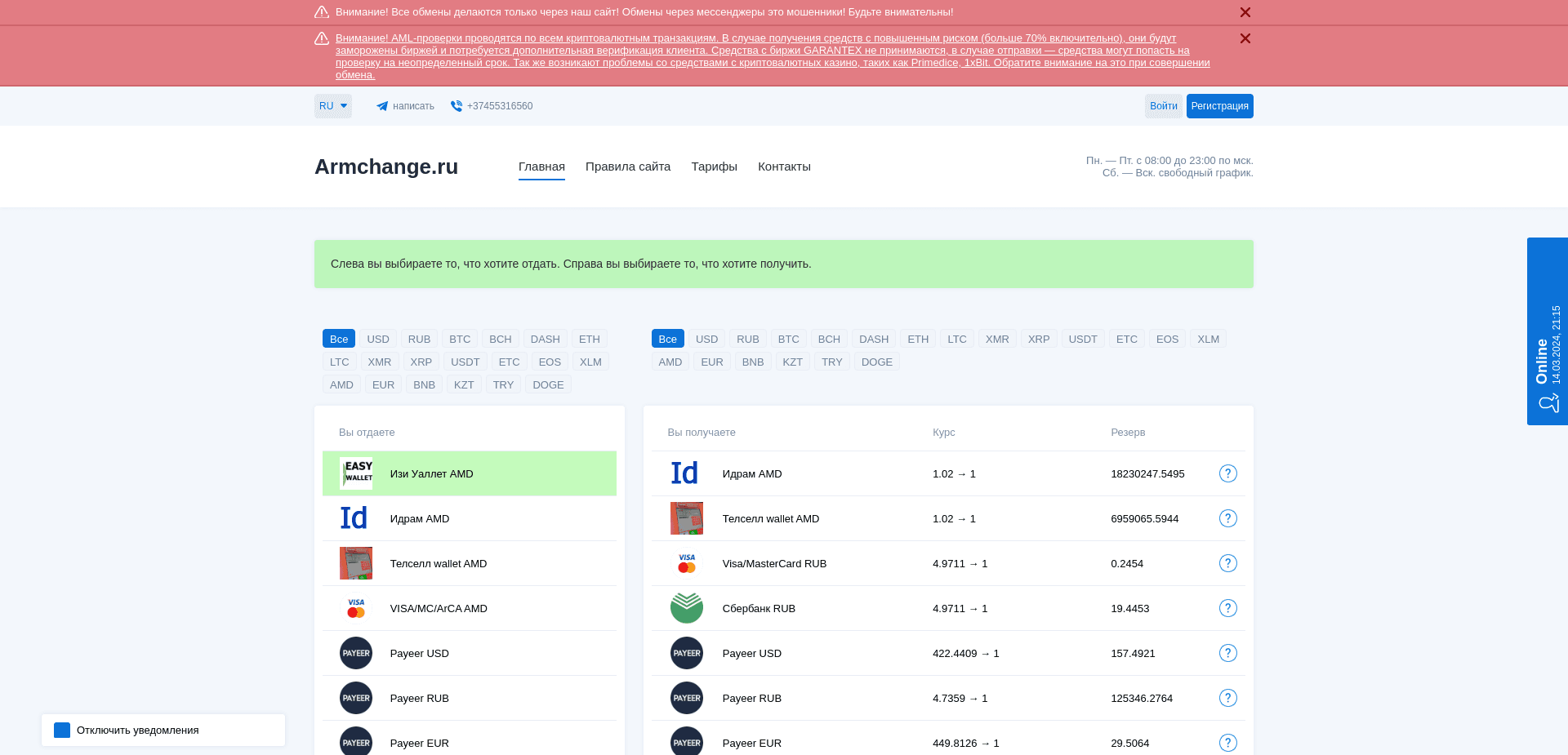Click the phone icon beside +37455316560
The image size is (1568, 755).
(457, 106)
